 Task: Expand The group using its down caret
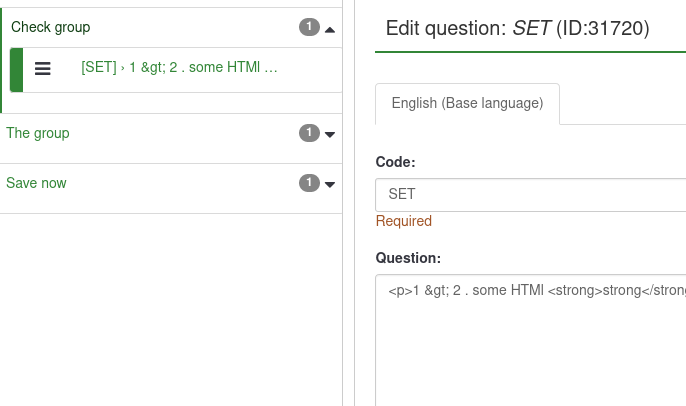tap(330, 134)
